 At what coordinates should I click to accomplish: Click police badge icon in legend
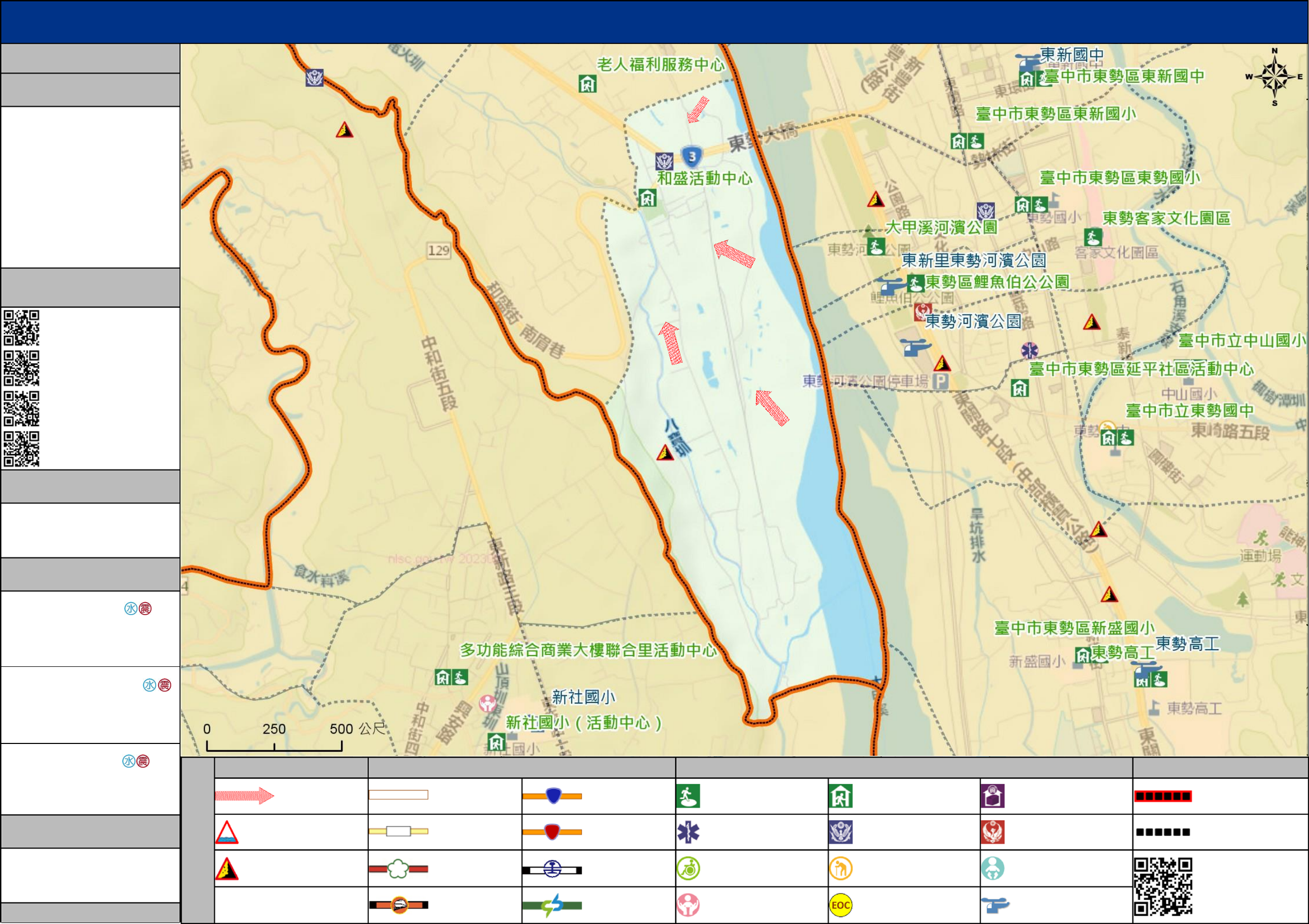pyautogui.click(x=841, y=832)
